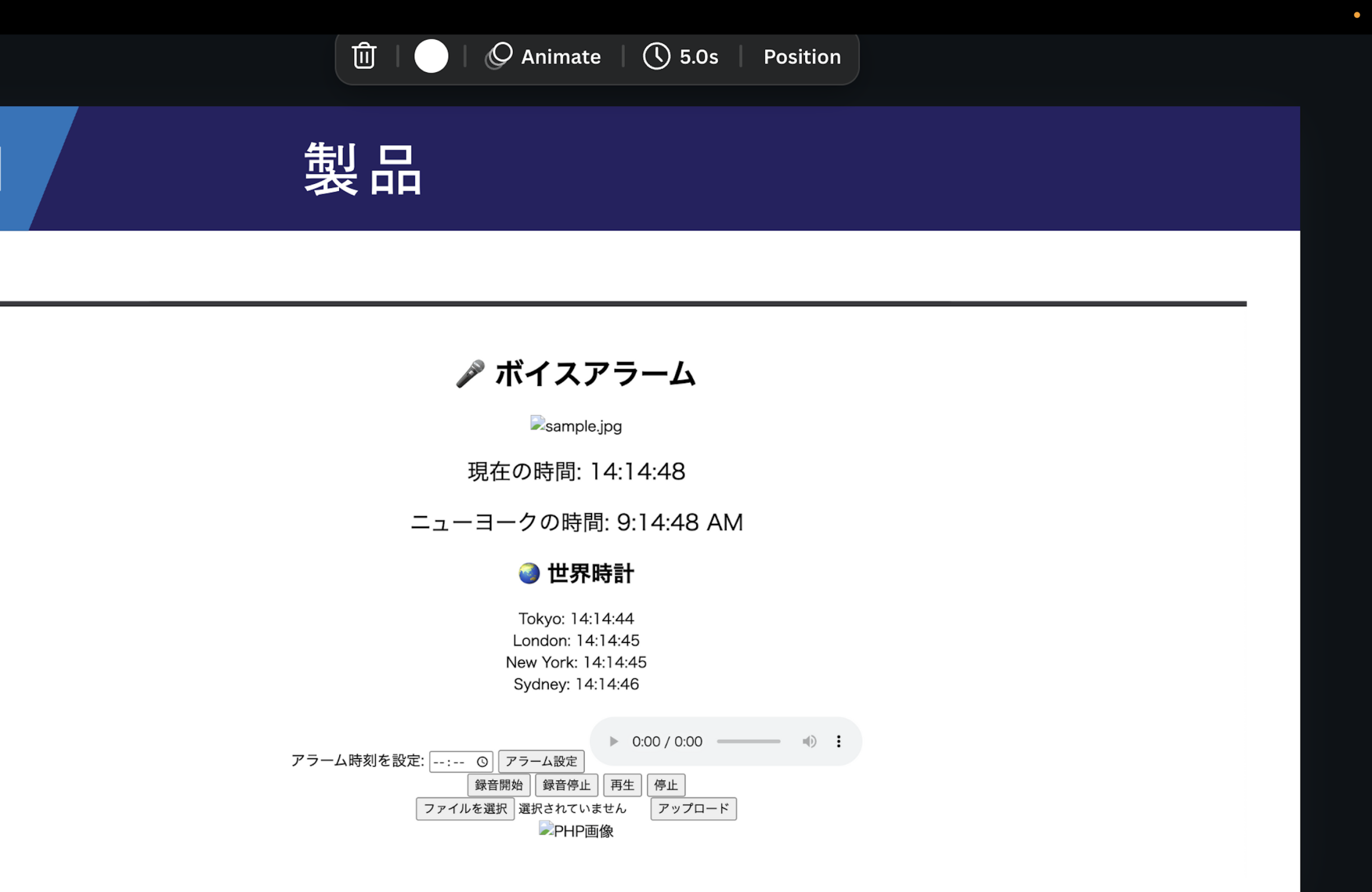The width and height of the screenshot is (1372, 892).
Task: Start recording with 録音開始 button
Action: click(x=498, y=785)
